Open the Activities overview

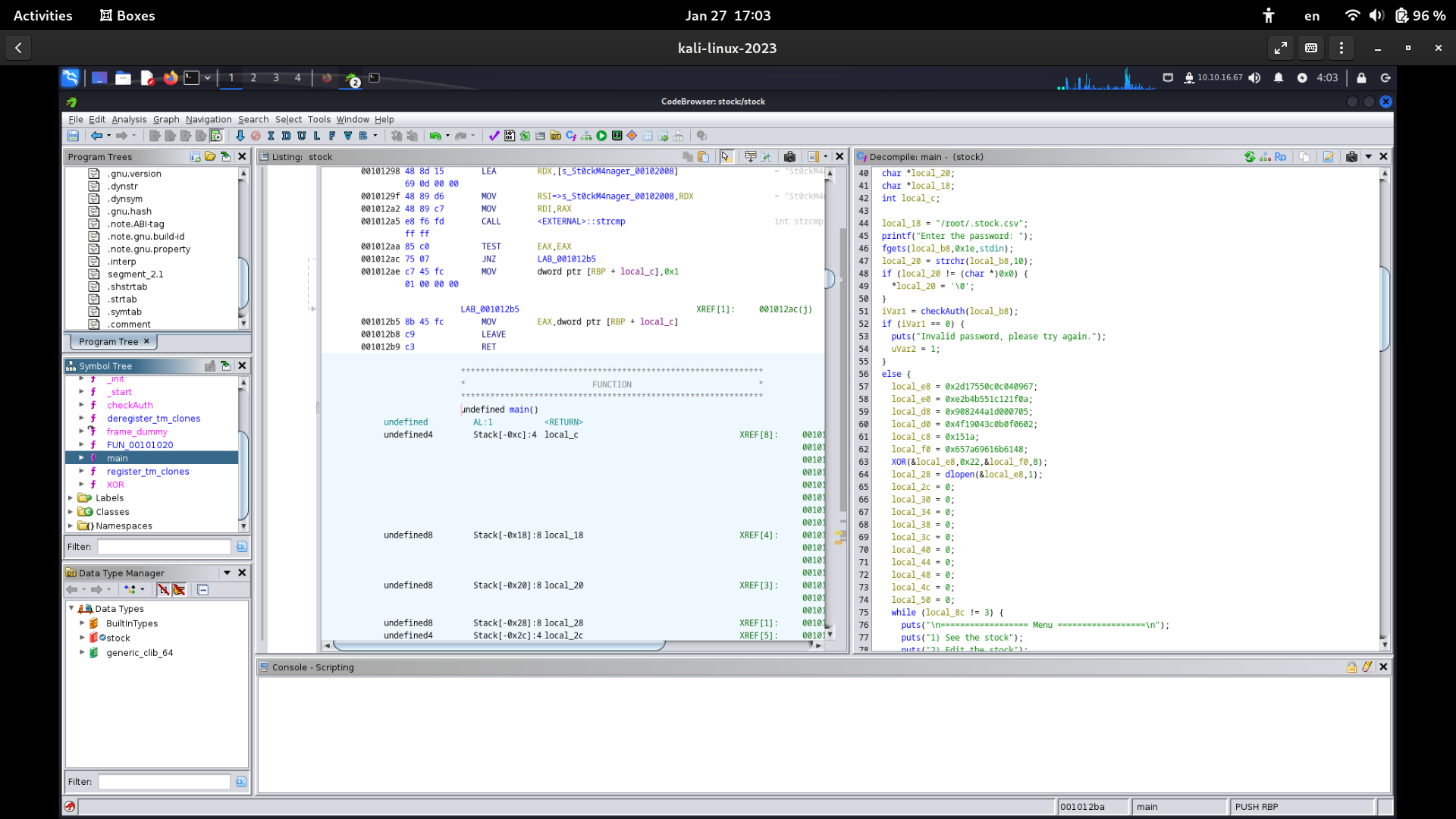coord(43,15)
